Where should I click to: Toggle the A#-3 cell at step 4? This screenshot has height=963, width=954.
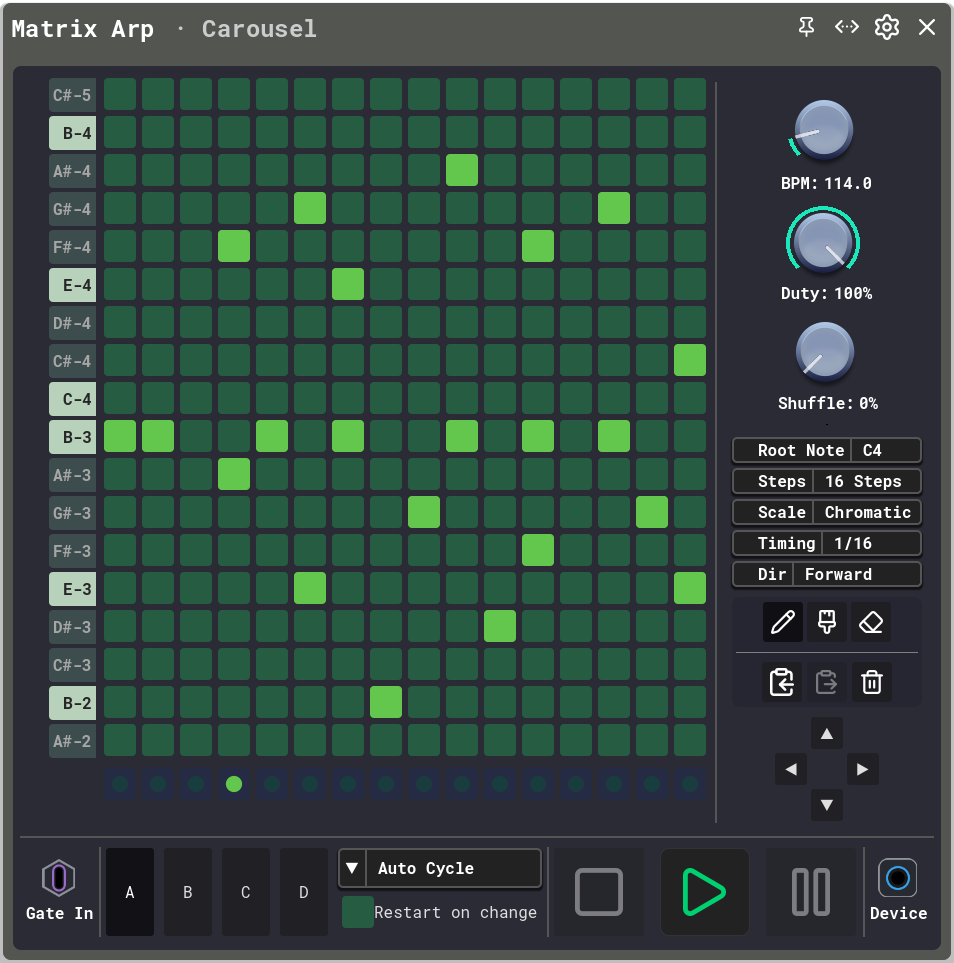[234, 474]
